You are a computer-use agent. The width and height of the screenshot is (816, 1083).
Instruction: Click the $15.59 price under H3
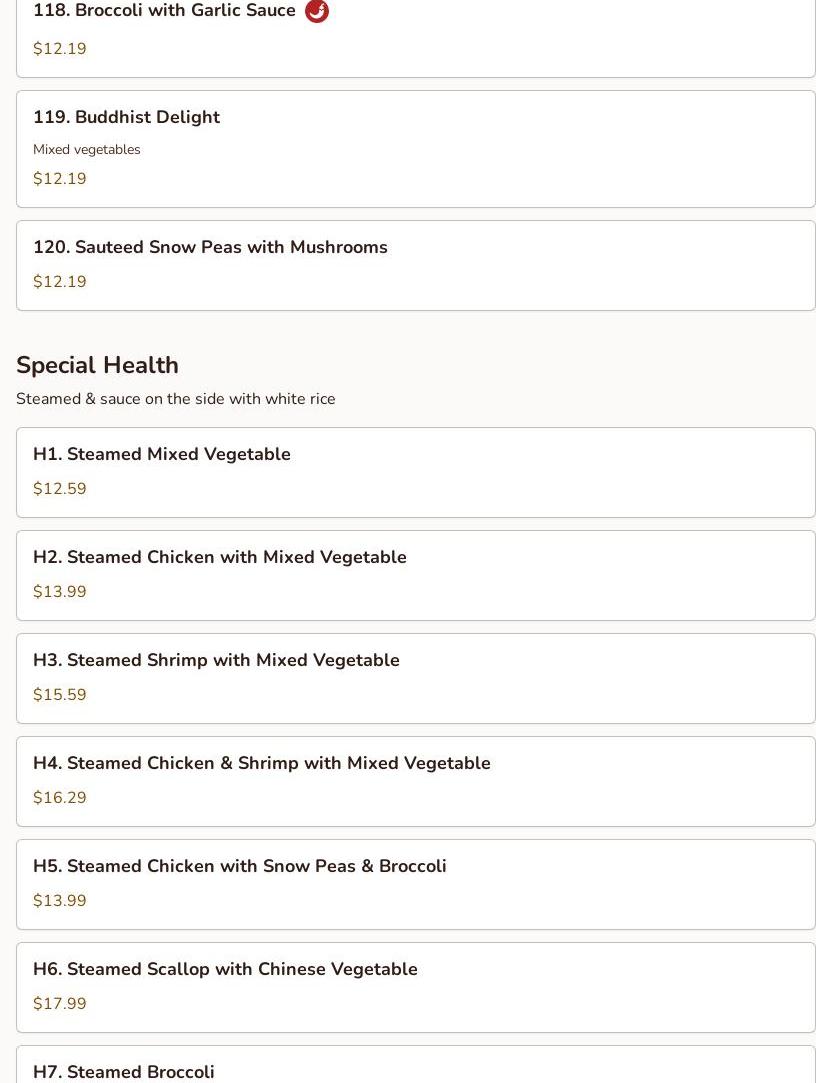tap(59, 694)
